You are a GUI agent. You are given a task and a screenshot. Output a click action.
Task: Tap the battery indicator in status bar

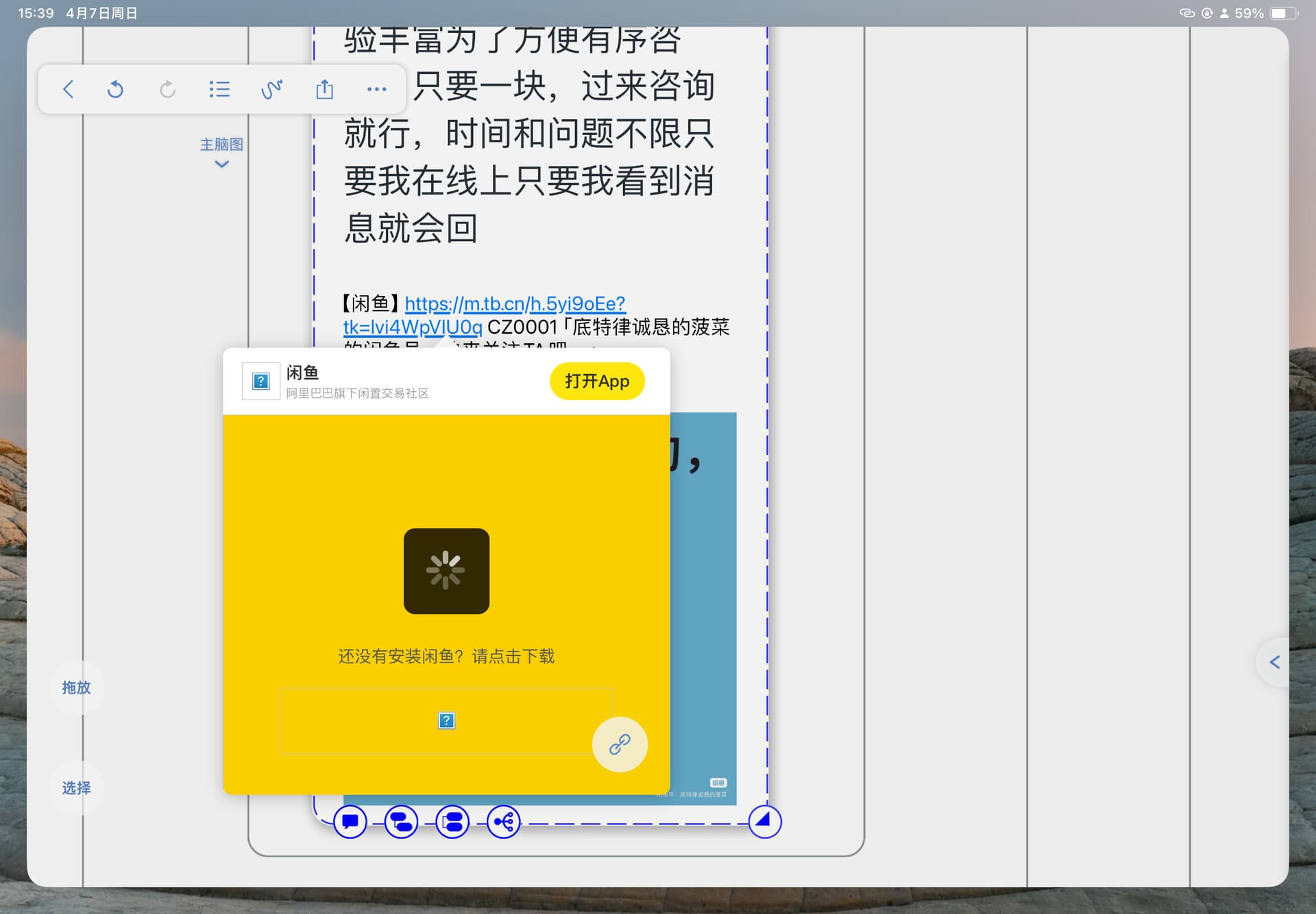(1284, 13)
